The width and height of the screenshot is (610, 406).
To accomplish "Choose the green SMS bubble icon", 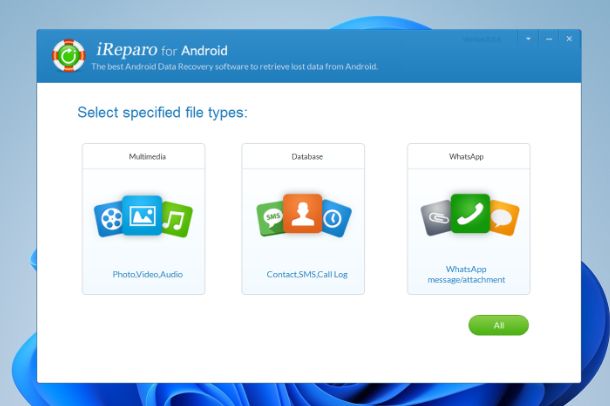I will pos(271,218).
